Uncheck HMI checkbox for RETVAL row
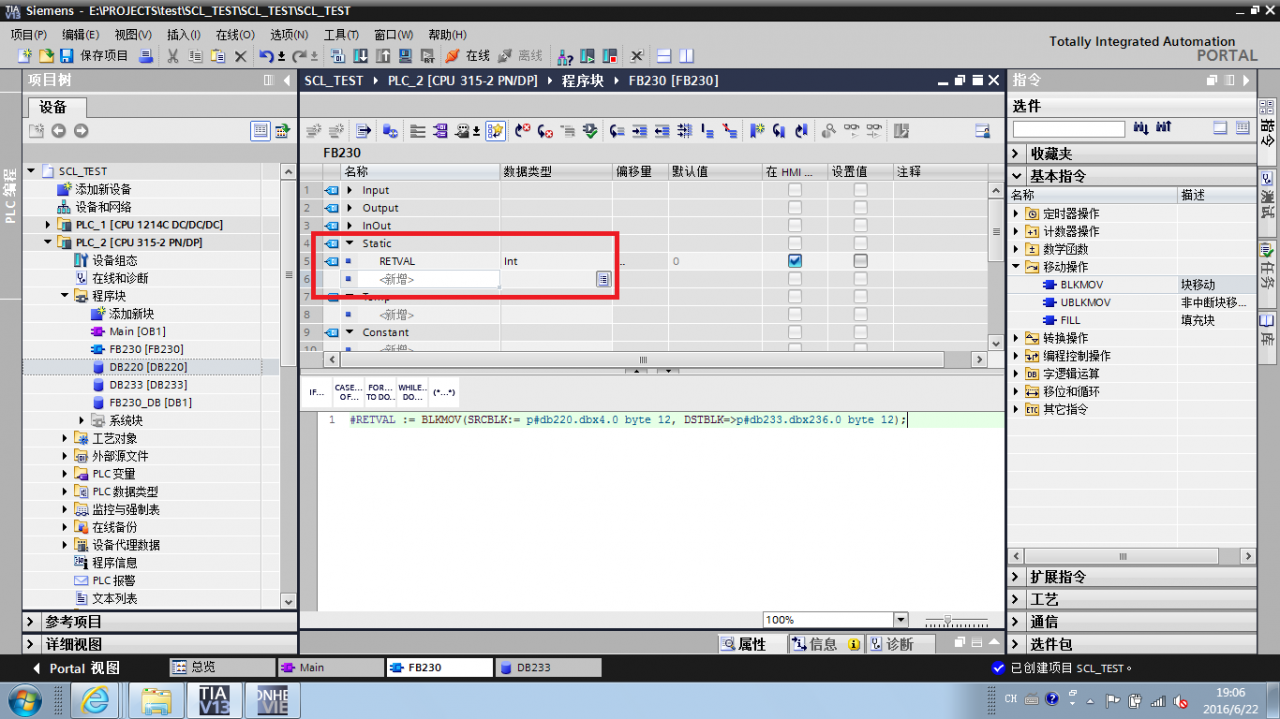 point(794,261)
